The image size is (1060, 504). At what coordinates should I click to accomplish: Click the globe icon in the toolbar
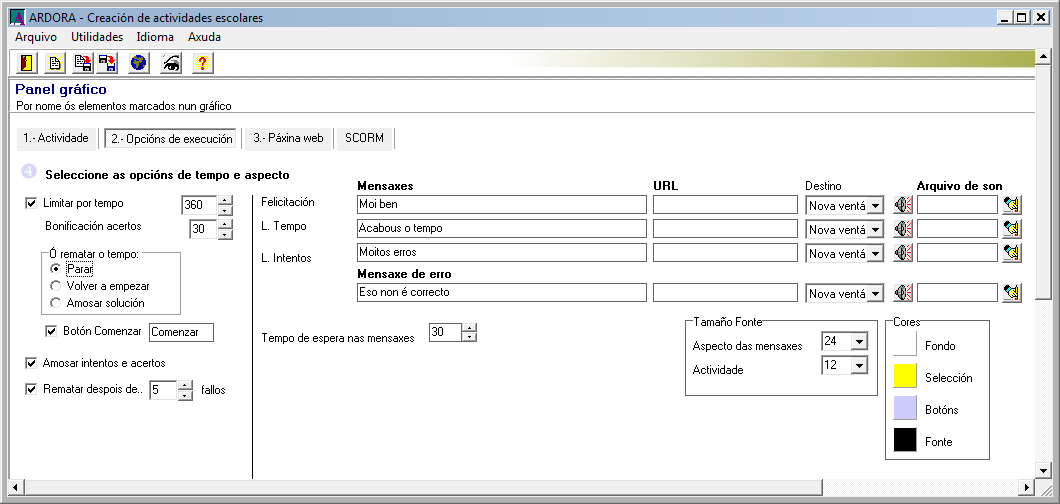(138, 63)
